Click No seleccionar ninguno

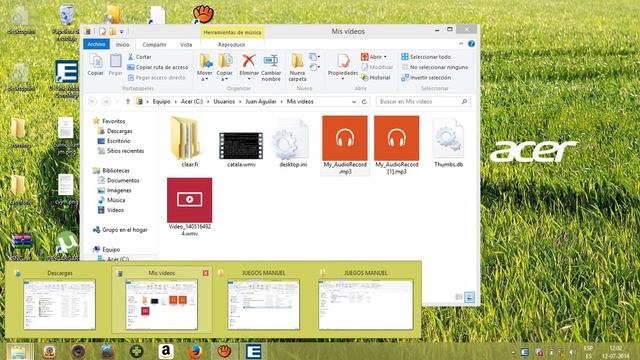click(x=435, y=67)
